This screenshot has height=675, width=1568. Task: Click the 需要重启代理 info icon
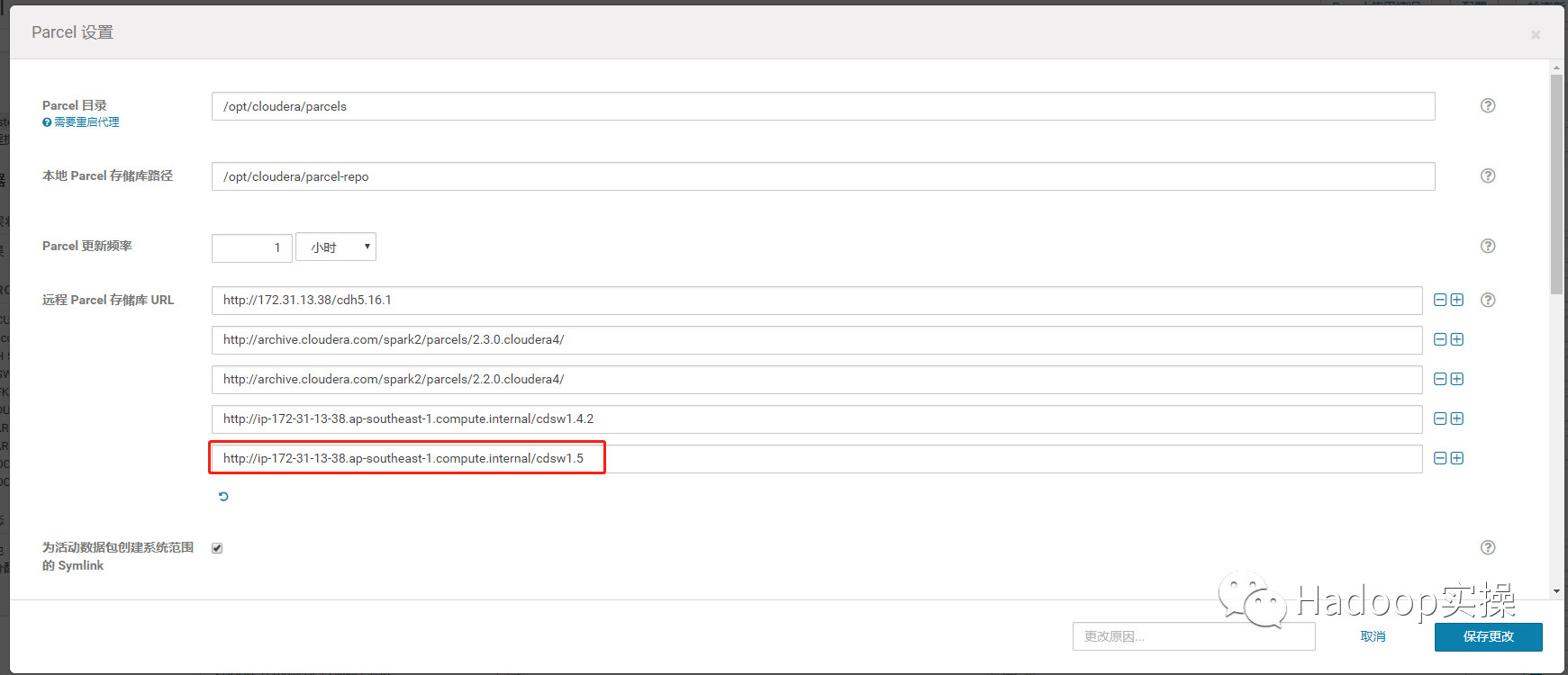[47, 122]
